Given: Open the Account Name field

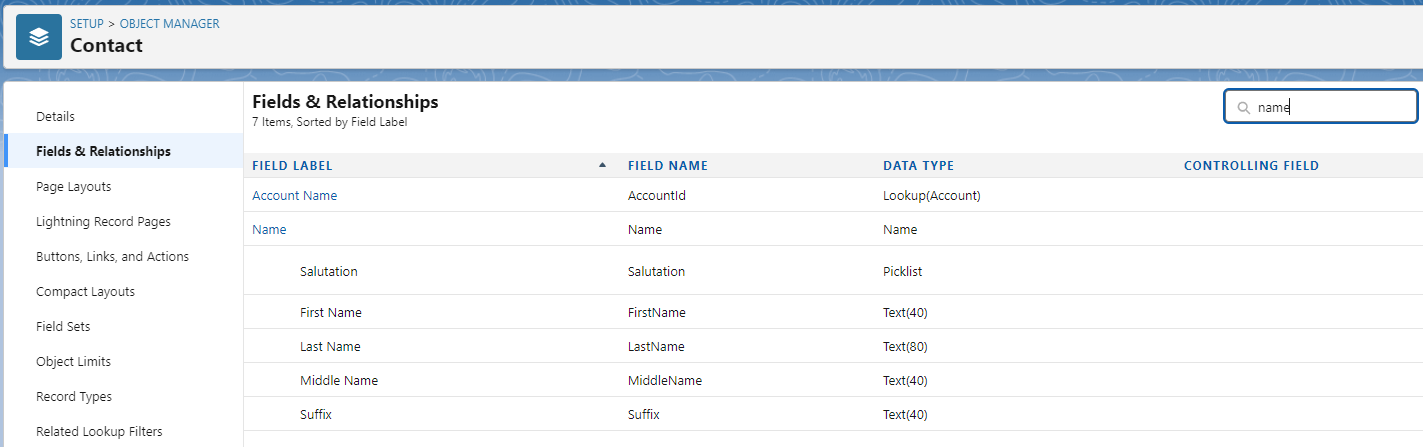Looking at the screenshot, I should point(294,196).
